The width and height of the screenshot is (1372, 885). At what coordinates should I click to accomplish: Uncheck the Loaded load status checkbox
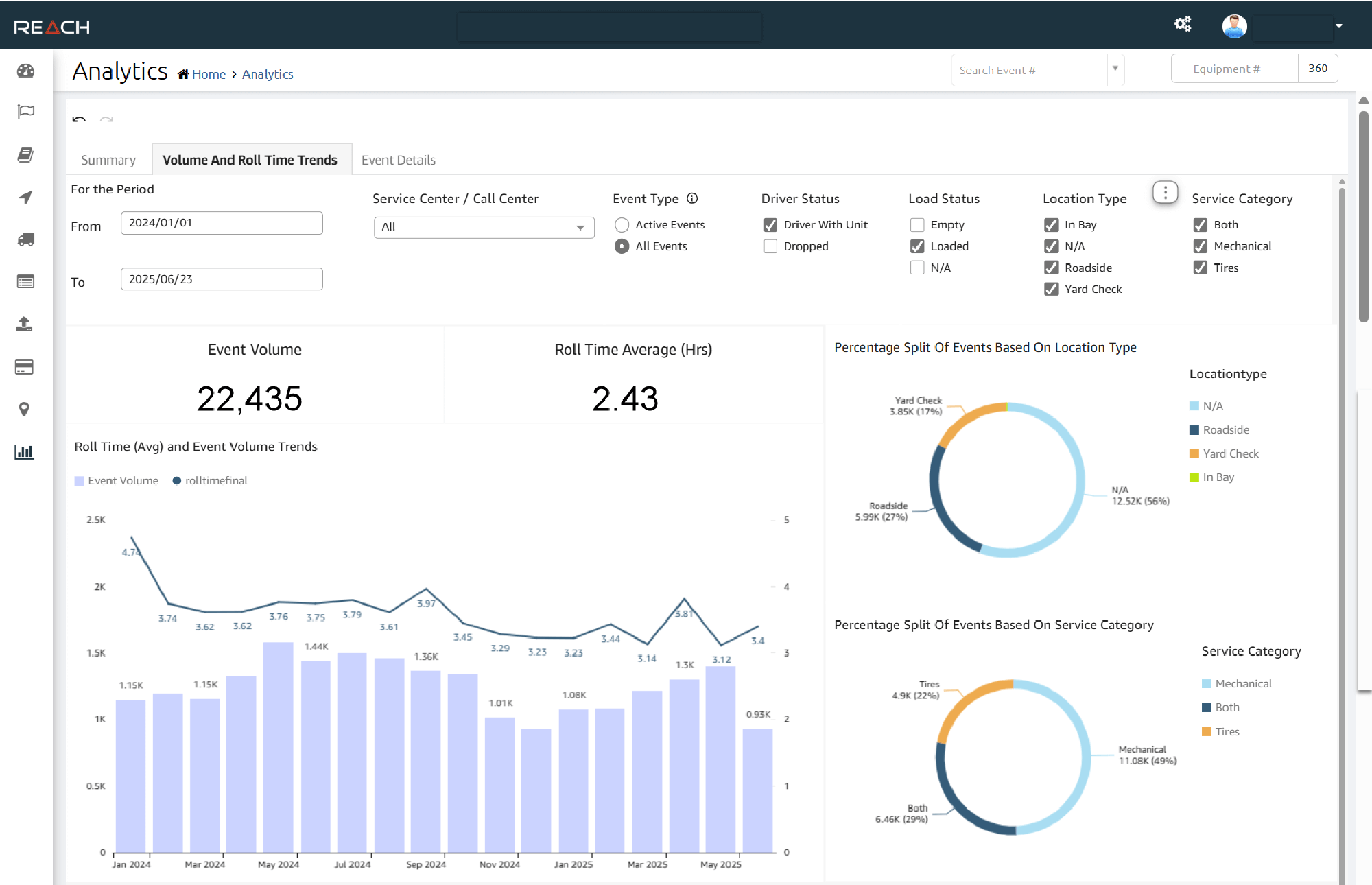(917, 246)
